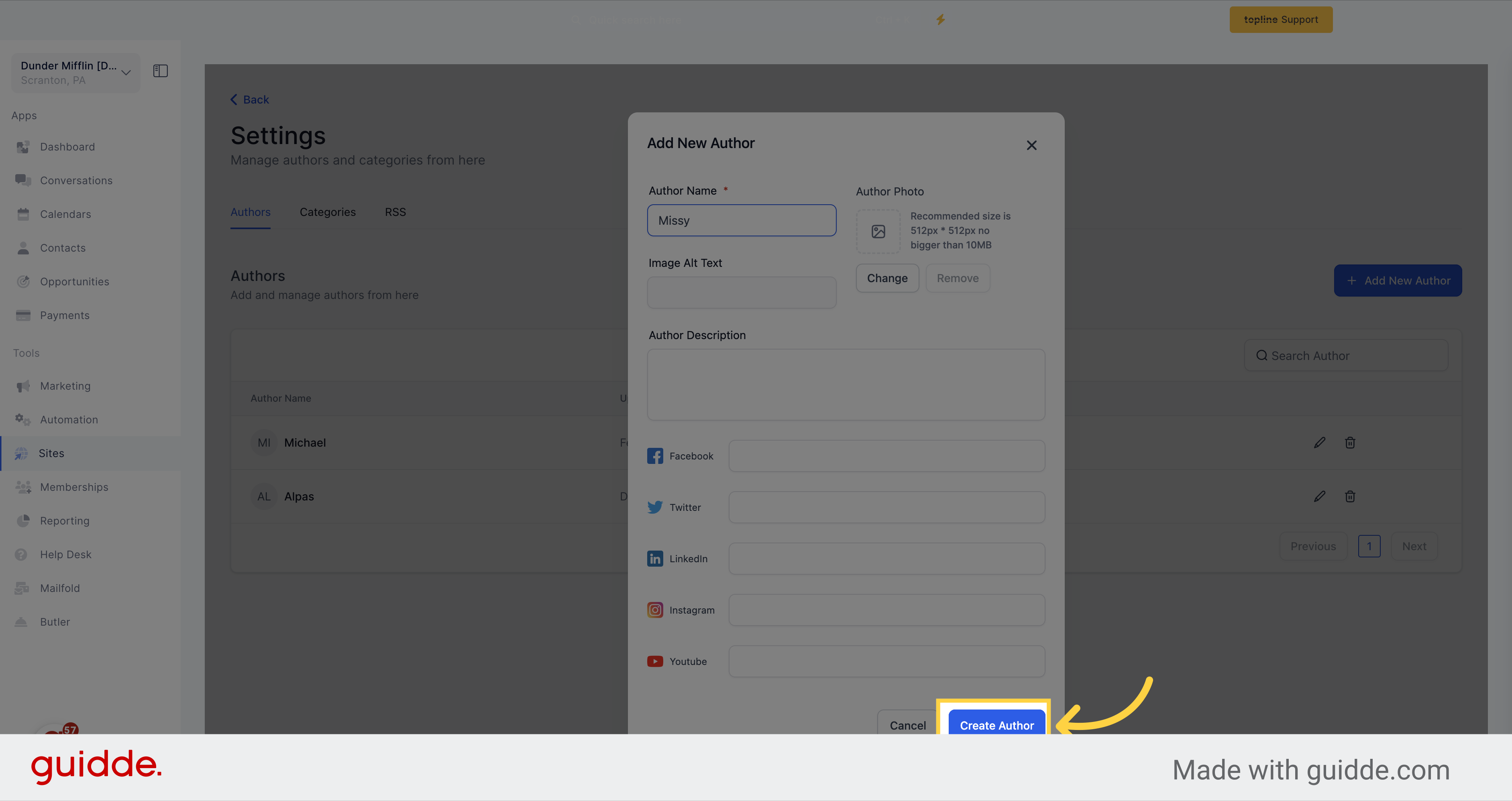This screenshot has width=1512, height=801.
Task: Focus the Youtube URL field
Action: (886, 661)
